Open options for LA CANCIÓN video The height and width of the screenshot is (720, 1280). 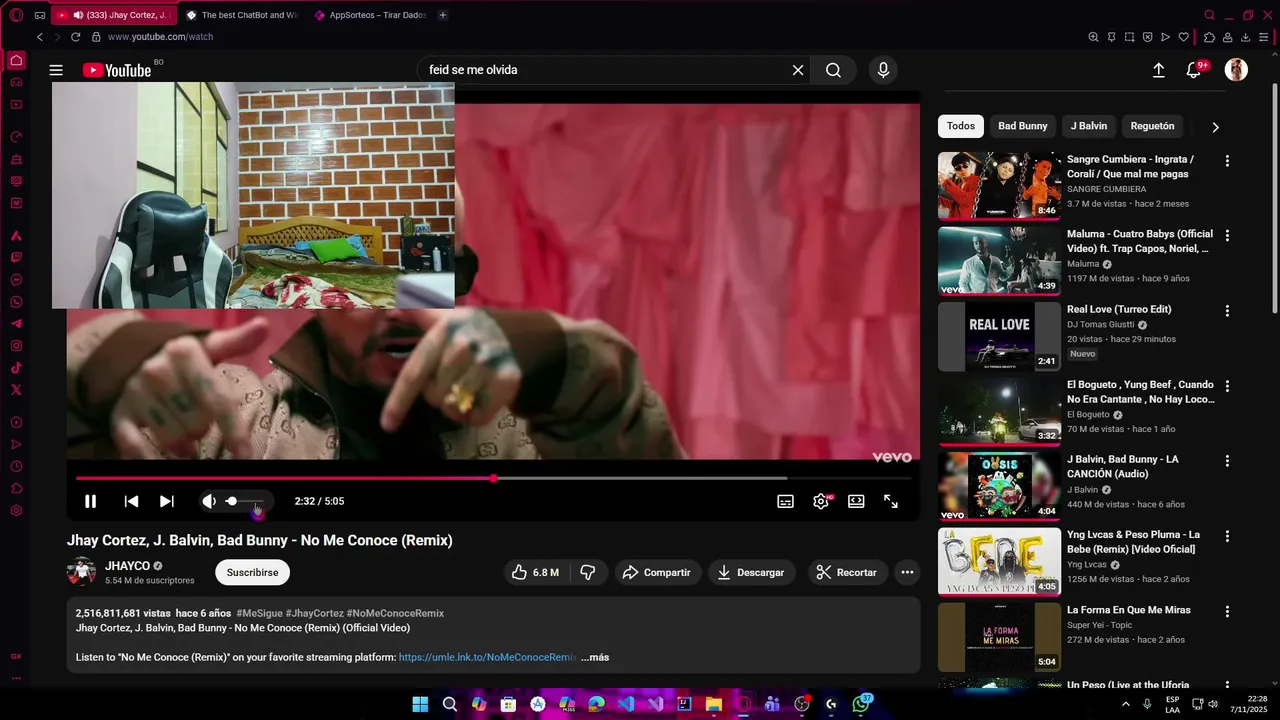click(1227, 460)
